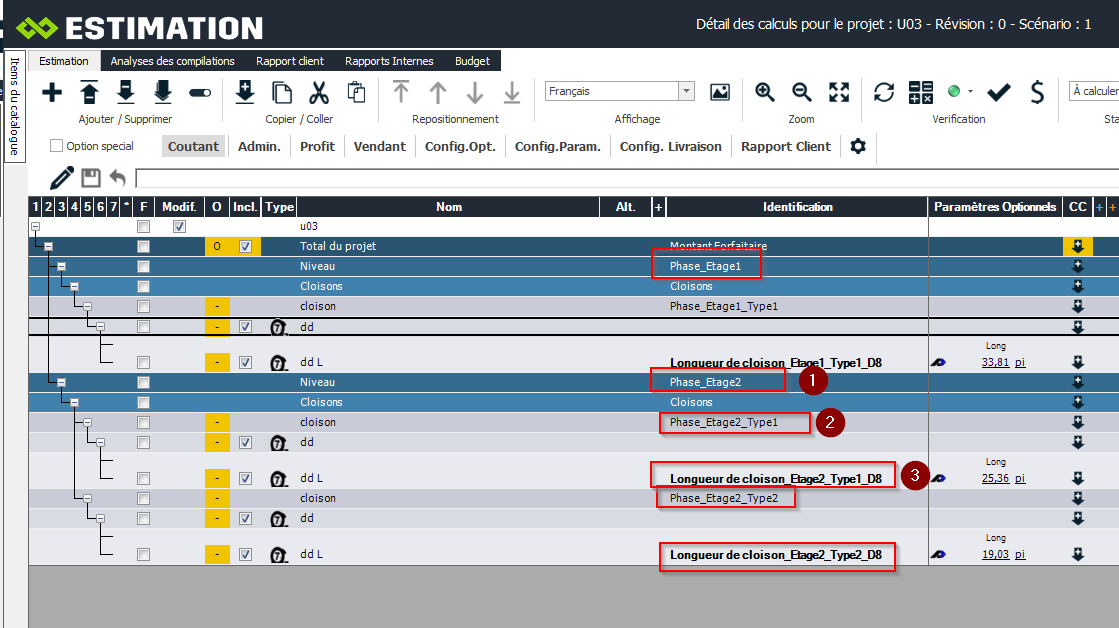Toggle Incl. checkbox on Total du projet row
Viewport: 1119px width, 628px height.
tap(245, 246)
